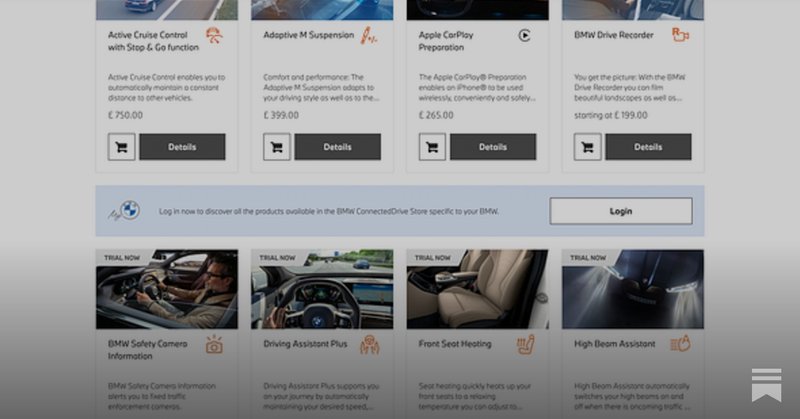Screen dimensions: 800x419
Task: Select the High Beam Assistant title
Action: click(x=614, y=344)
